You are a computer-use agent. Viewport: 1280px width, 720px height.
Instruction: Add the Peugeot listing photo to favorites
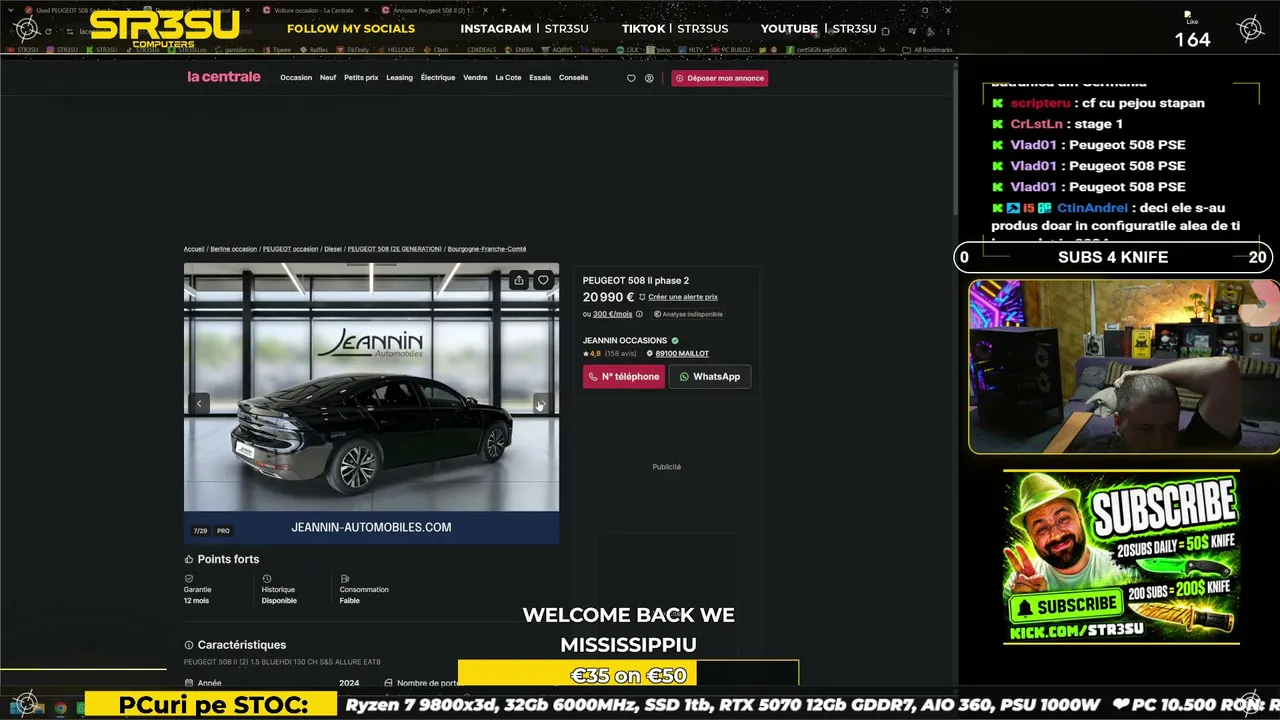coord(543,280)
